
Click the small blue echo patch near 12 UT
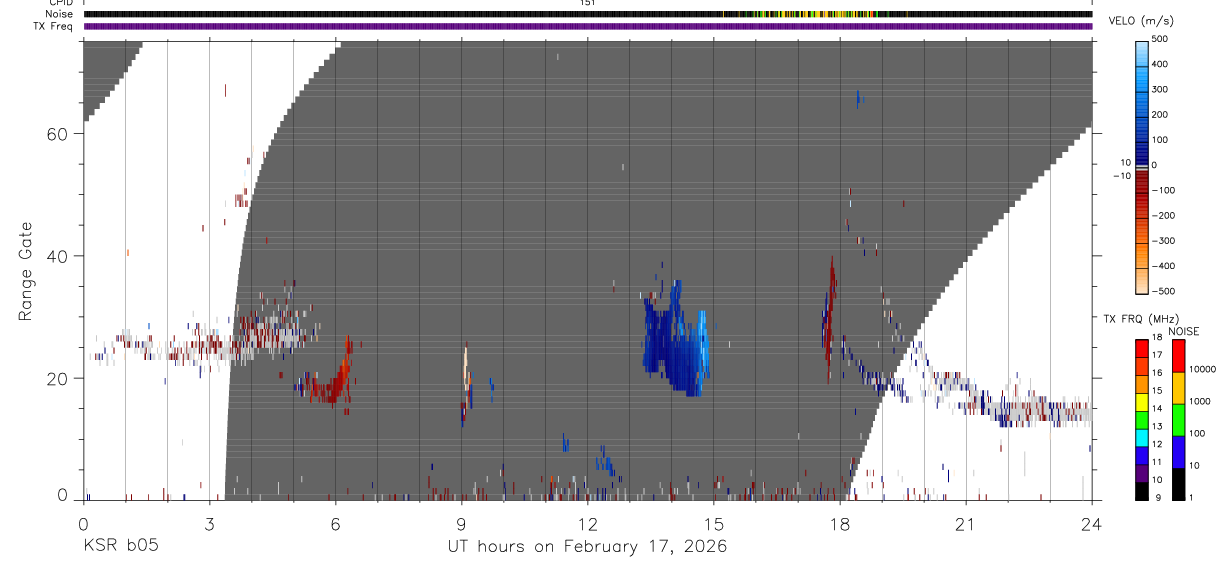(x=605, y=462)
